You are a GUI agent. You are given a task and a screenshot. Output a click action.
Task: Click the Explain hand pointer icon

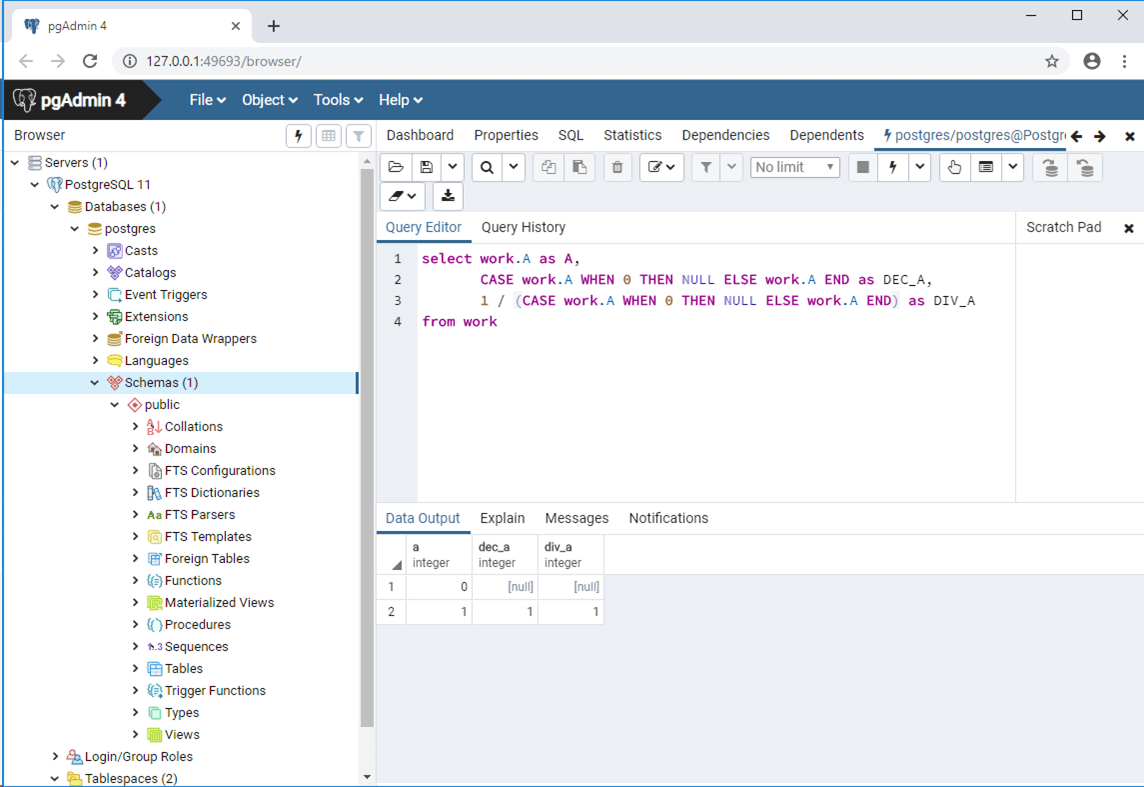tap(954, 167)
